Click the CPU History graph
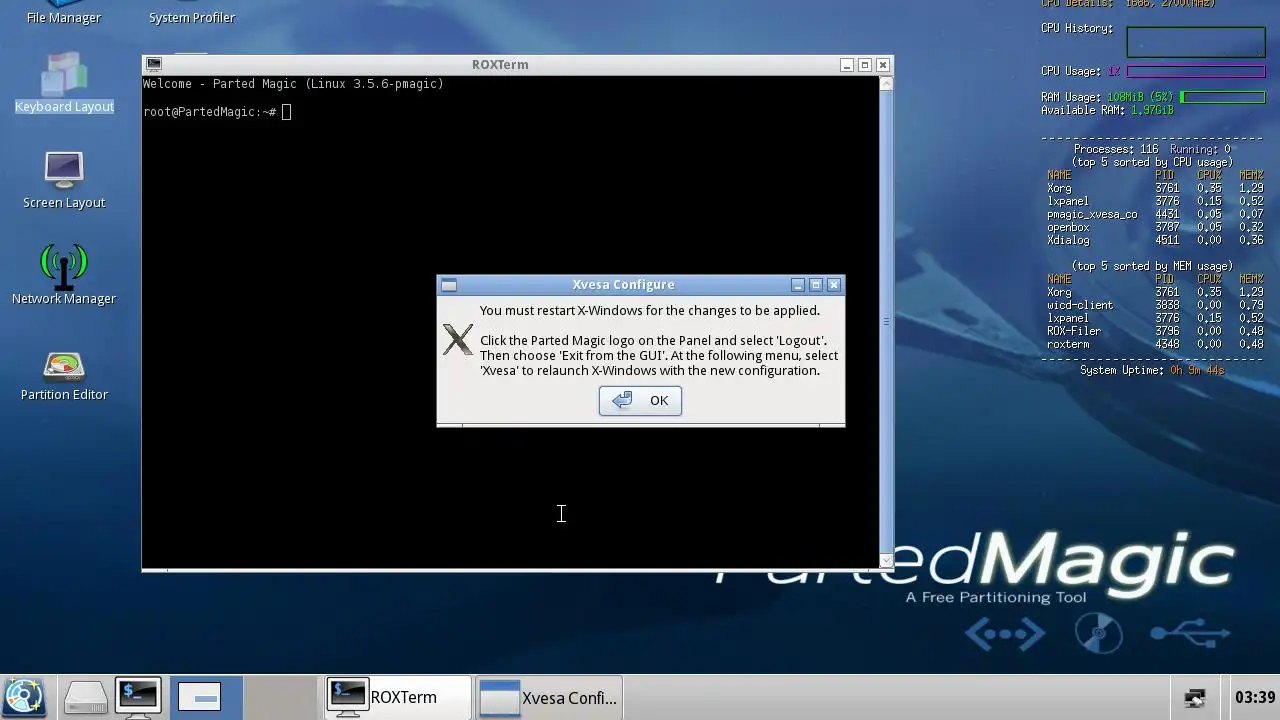The width and height of the screenshot is (1280, 720). click(x=1196, y=42)
